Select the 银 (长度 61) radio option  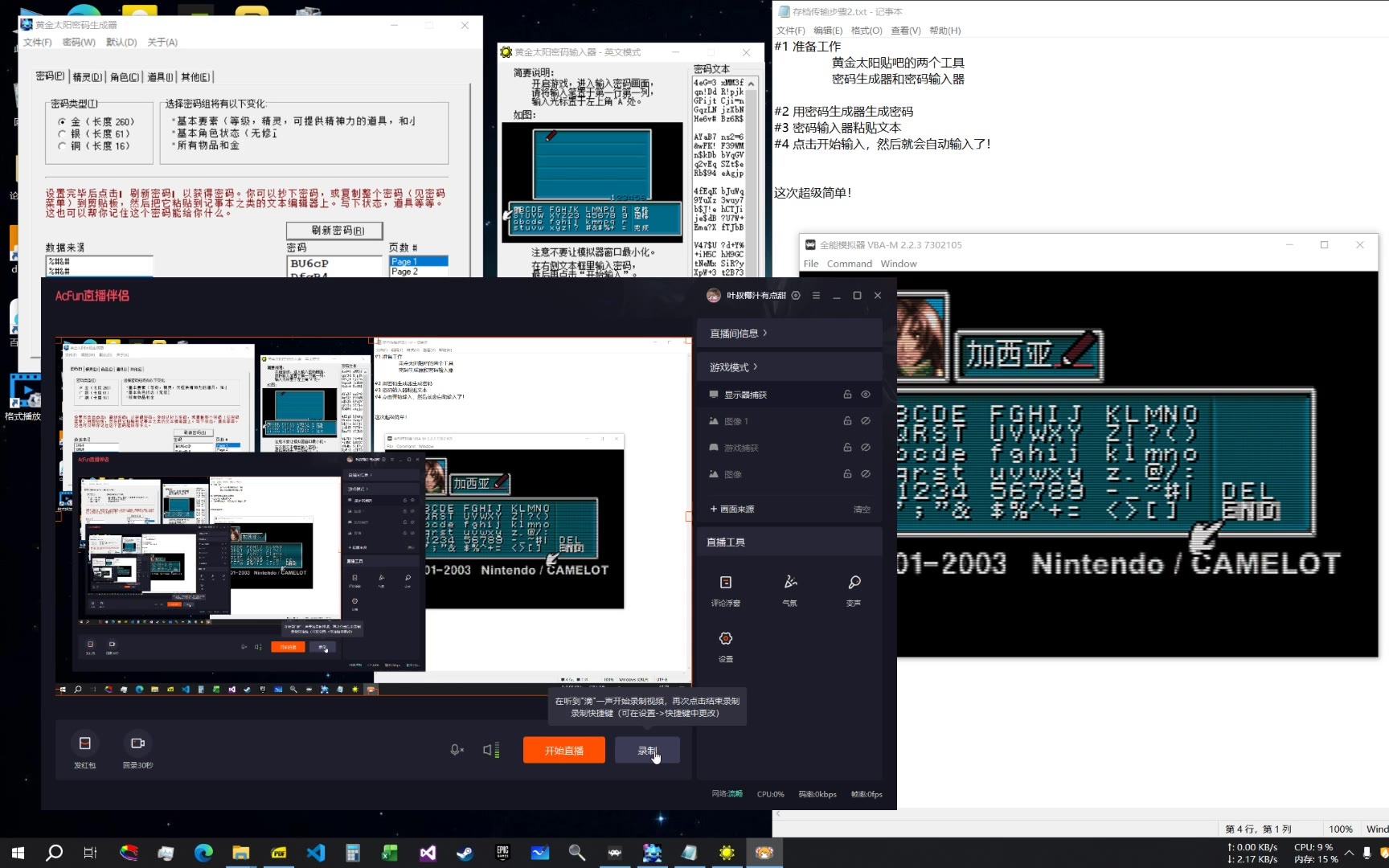coord(63,134)
